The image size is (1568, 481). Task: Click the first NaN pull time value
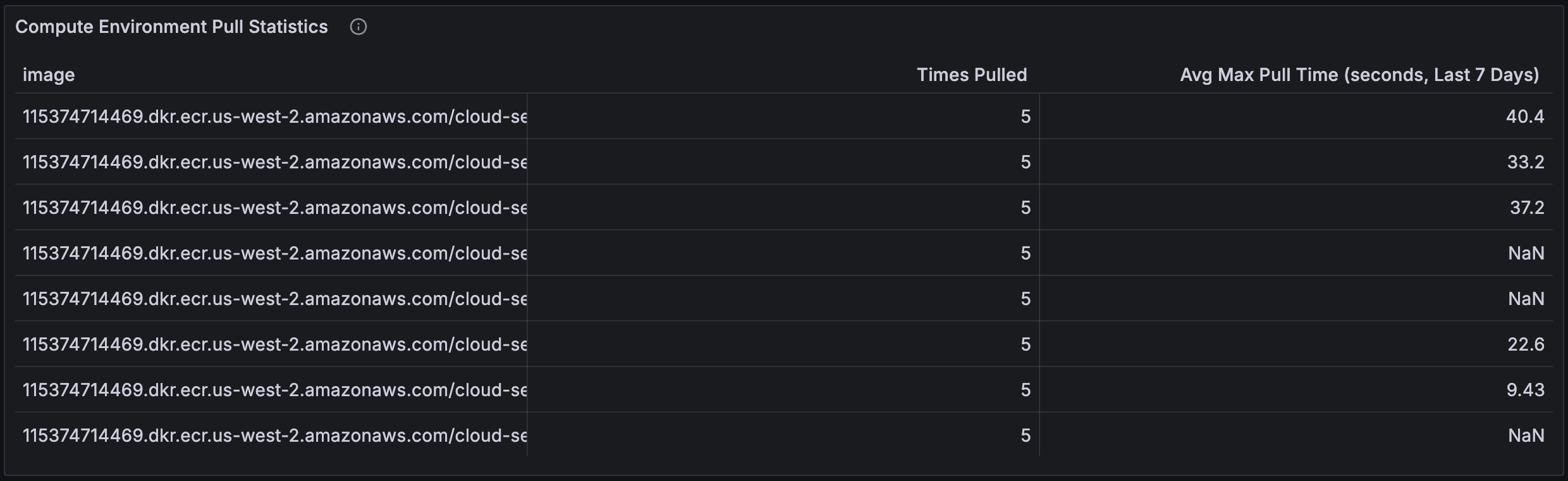(1526, 253)
